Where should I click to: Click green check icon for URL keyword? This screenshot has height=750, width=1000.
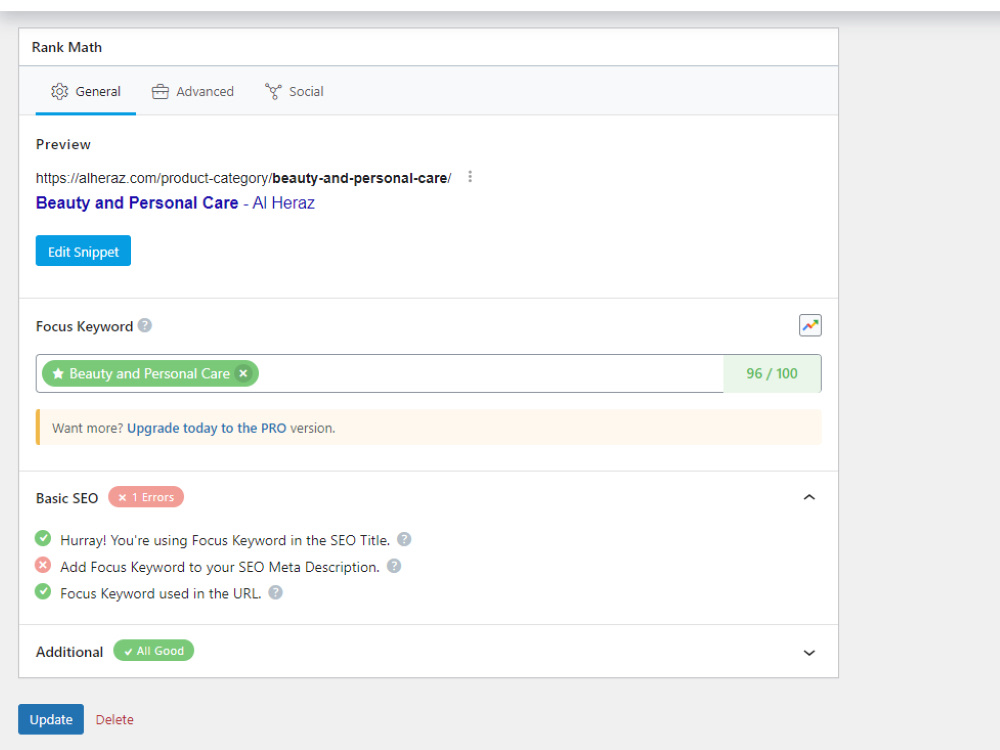43,592
